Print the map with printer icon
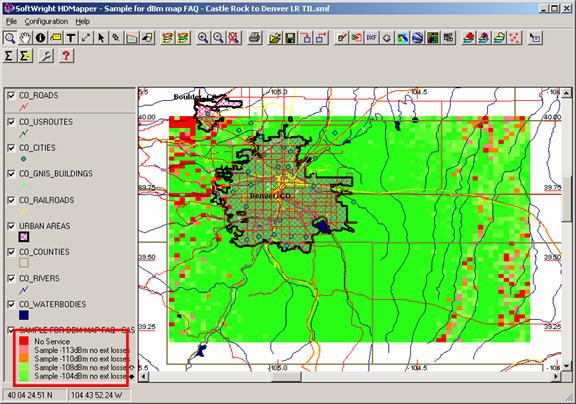 click(x=255, y=38)
